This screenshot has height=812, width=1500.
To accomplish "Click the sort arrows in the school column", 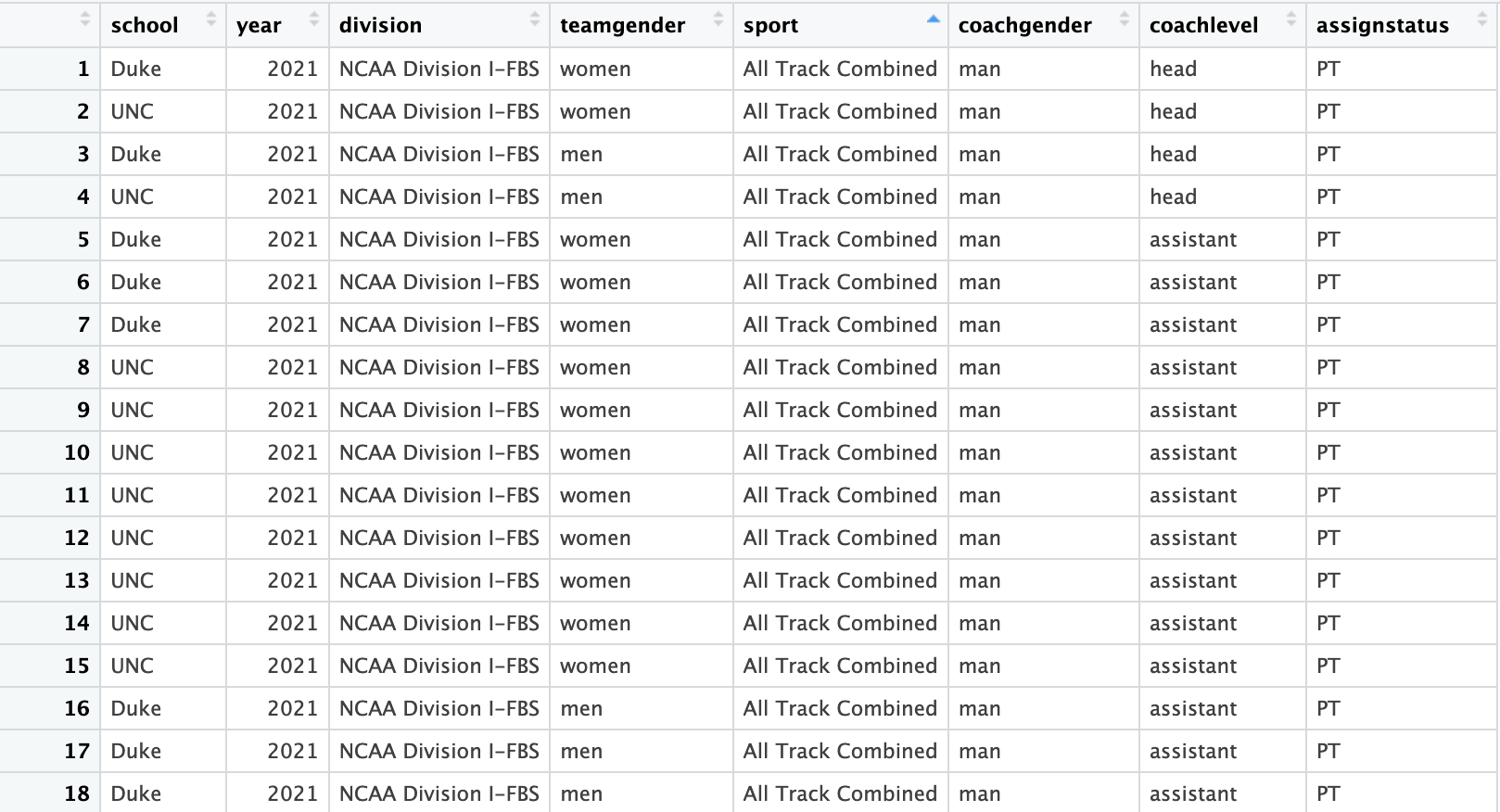I will coord(211,19).
